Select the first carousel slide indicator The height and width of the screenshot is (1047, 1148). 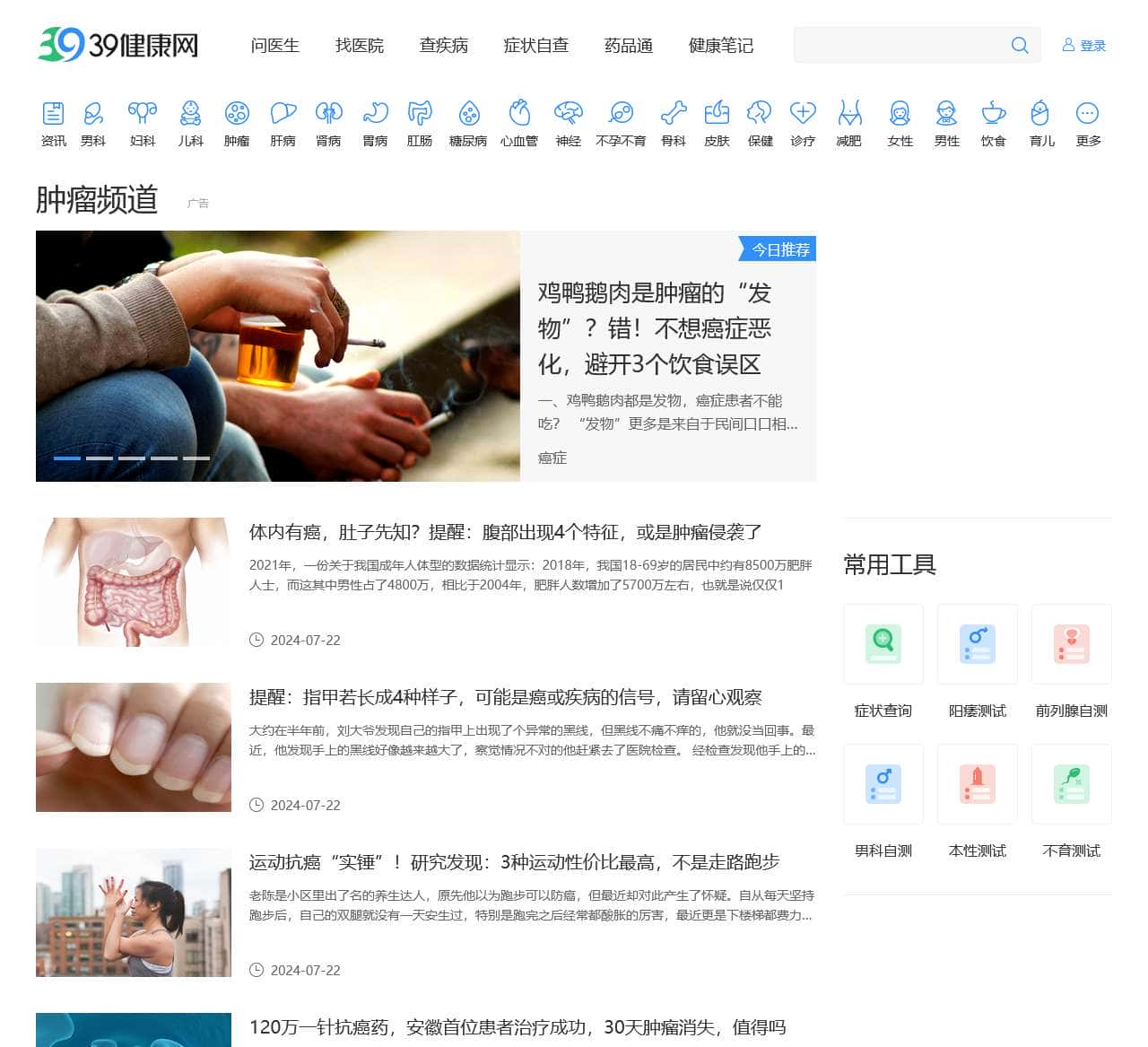(67, 458)
